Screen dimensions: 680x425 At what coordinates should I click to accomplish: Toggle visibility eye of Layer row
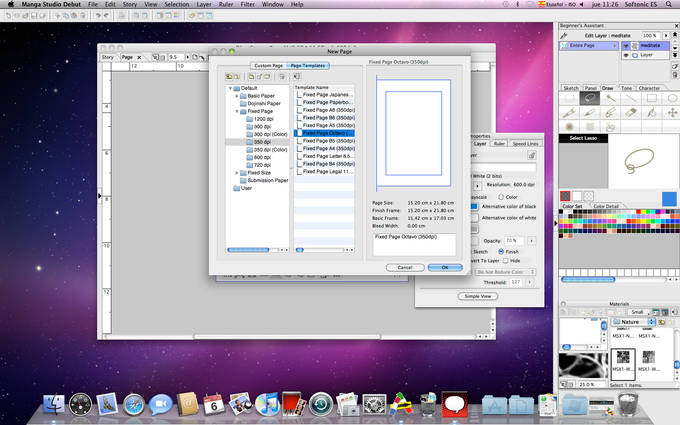click(626, 55)
